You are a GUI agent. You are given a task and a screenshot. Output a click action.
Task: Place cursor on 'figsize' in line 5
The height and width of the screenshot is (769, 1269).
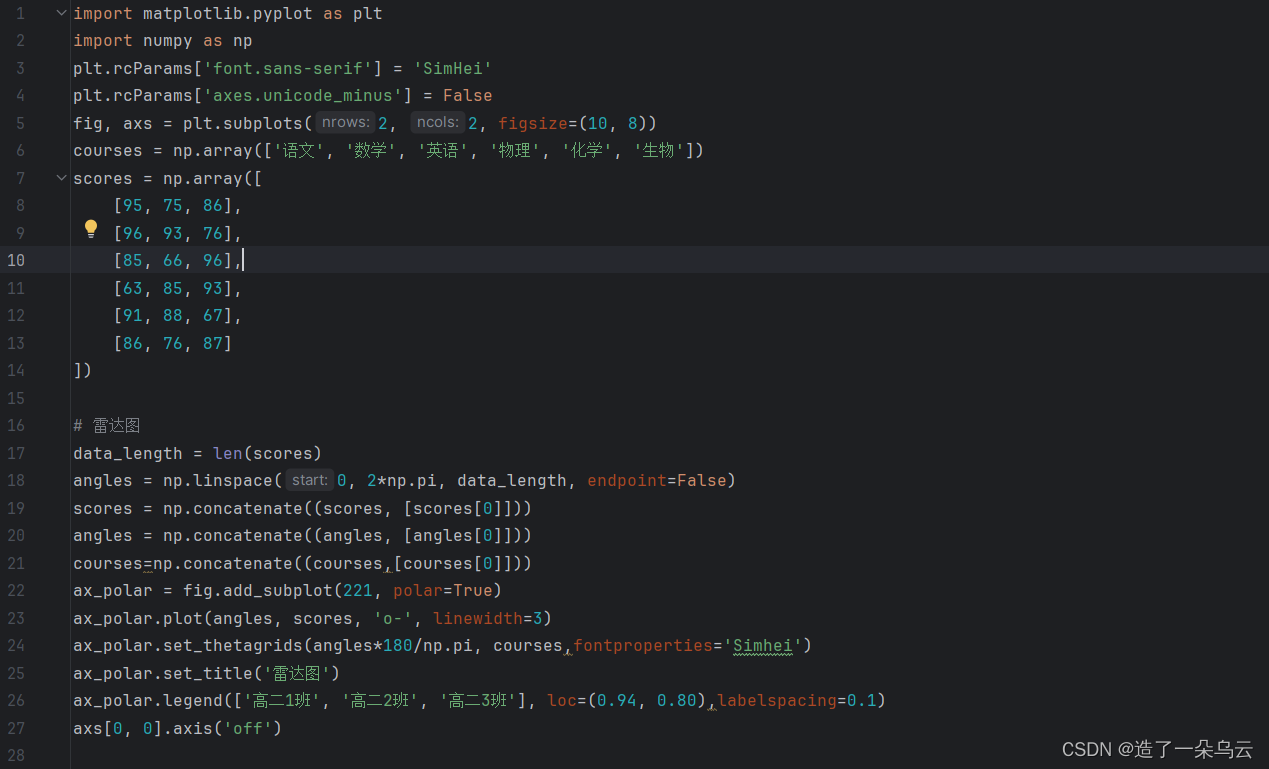point(533,122)
